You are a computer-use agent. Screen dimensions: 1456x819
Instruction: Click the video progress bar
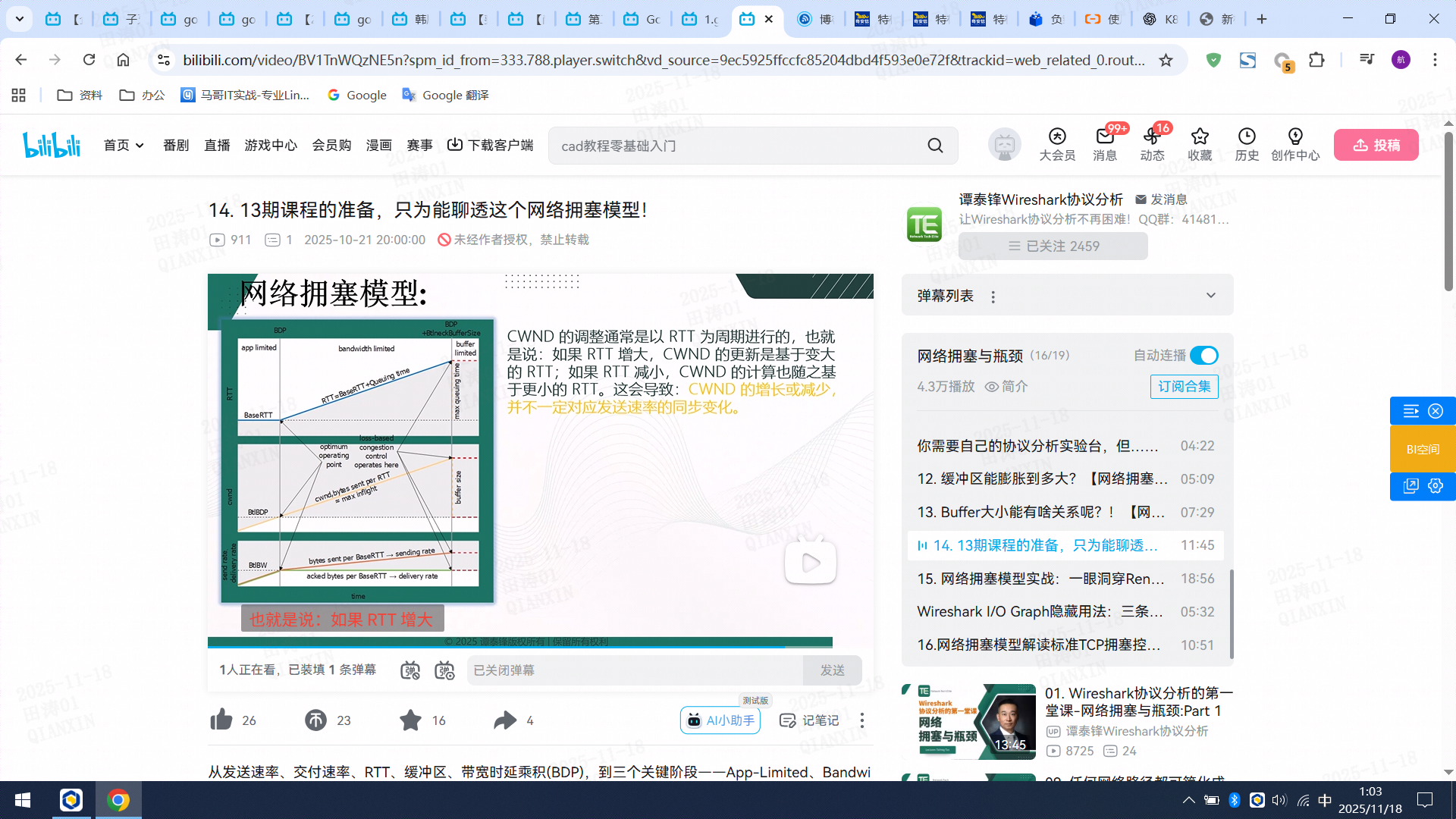519,647
